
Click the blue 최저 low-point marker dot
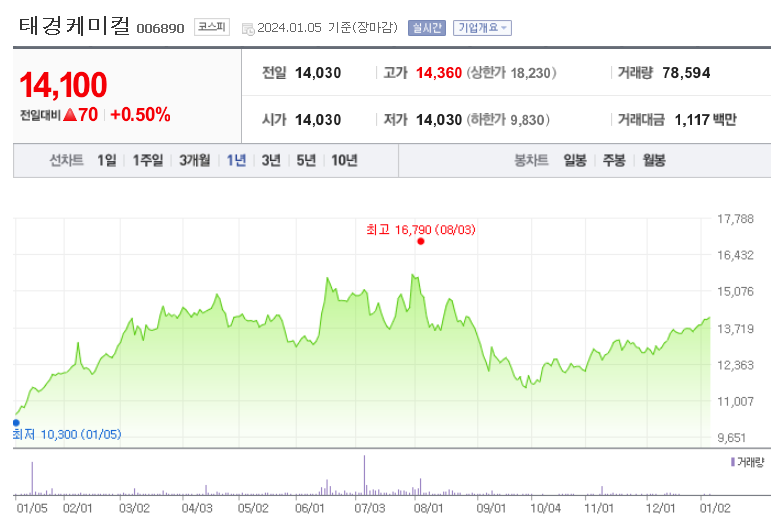pos(16,422)
